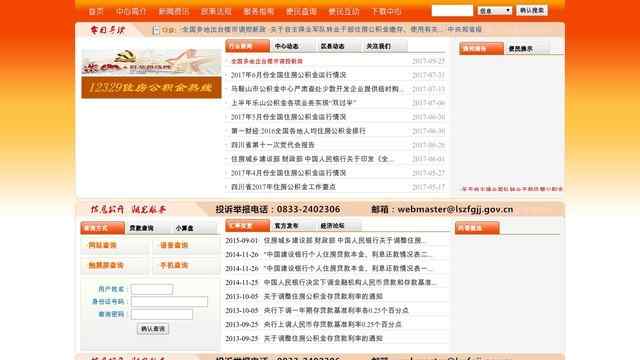Choose the 手机查询 option
Viewport: 640px width, 360px height.
[174, 265]
